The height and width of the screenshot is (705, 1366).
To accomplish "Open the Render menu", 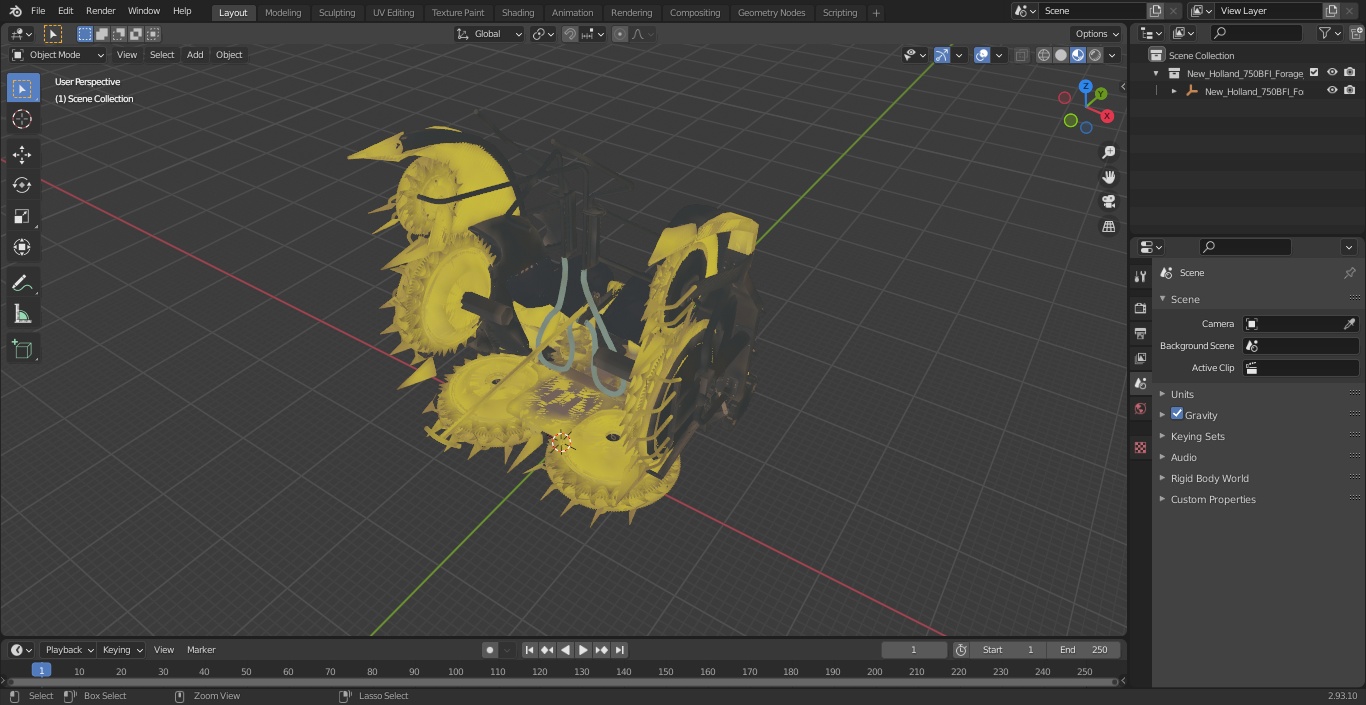I will (100, 11).
